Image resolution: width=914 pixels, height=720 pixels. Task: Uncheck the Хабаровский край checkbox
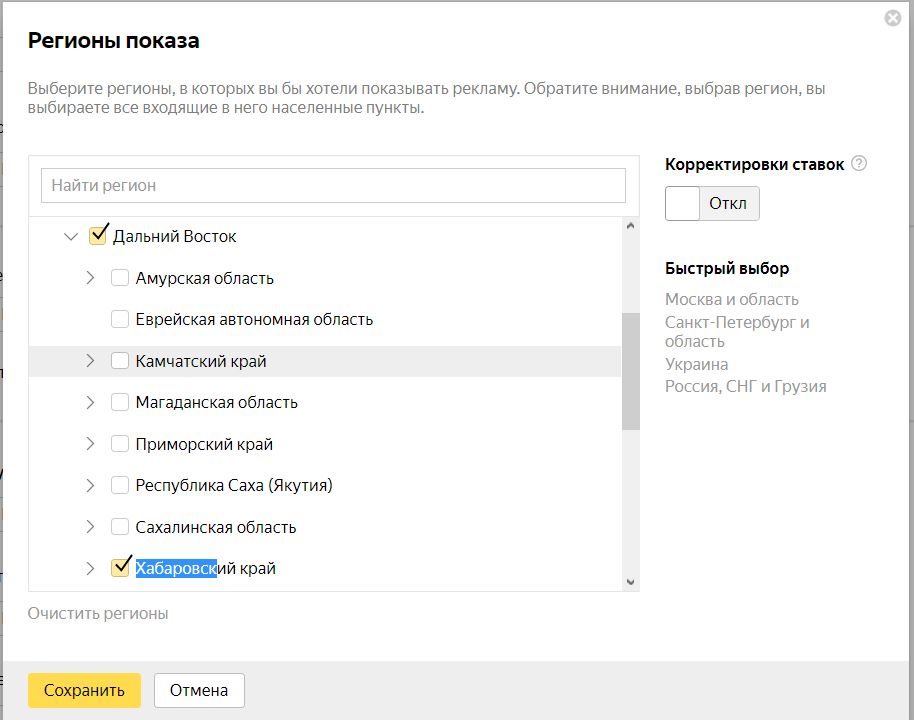coord(120,568)
